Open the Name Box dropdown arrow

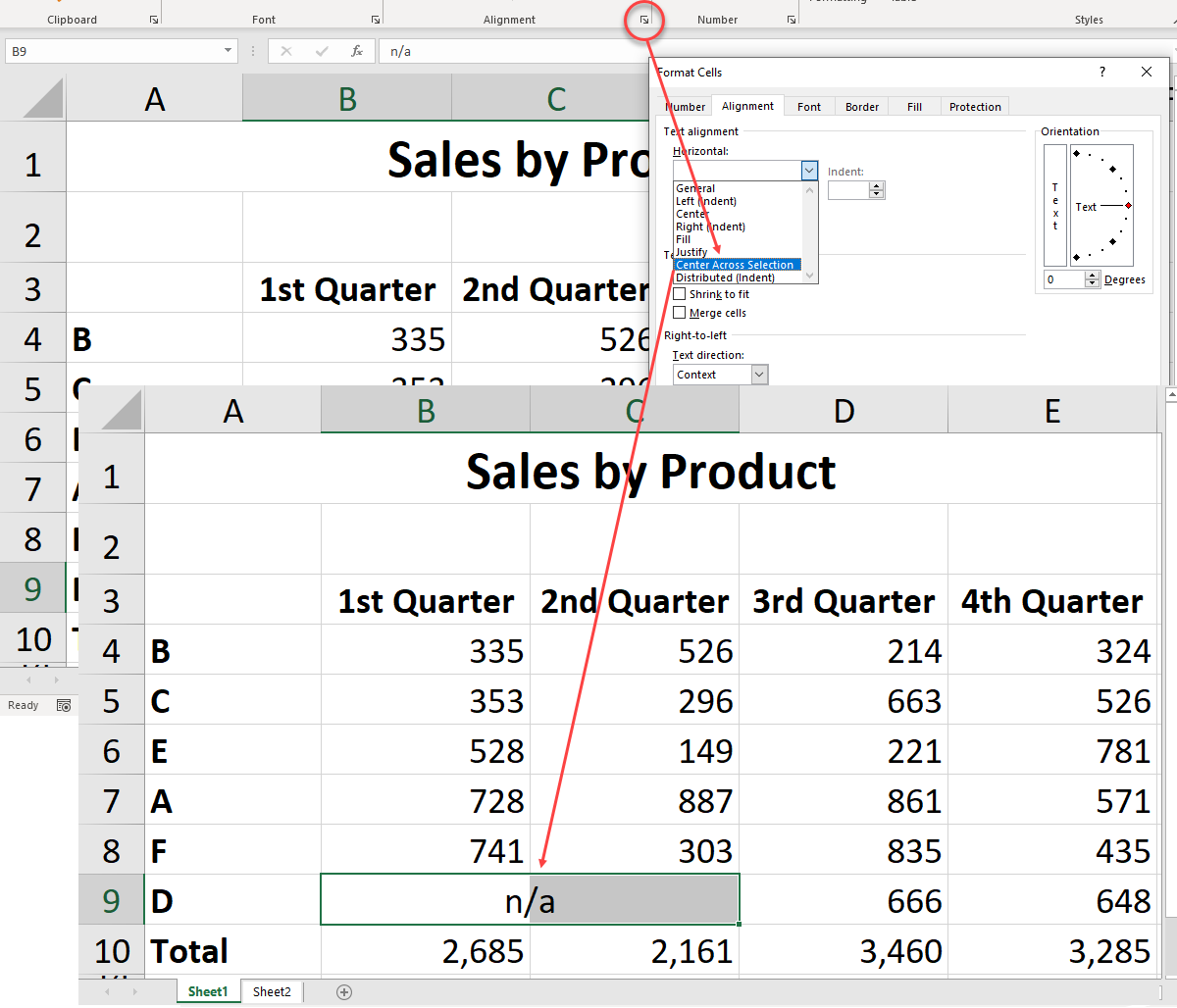tap(229, 51)
